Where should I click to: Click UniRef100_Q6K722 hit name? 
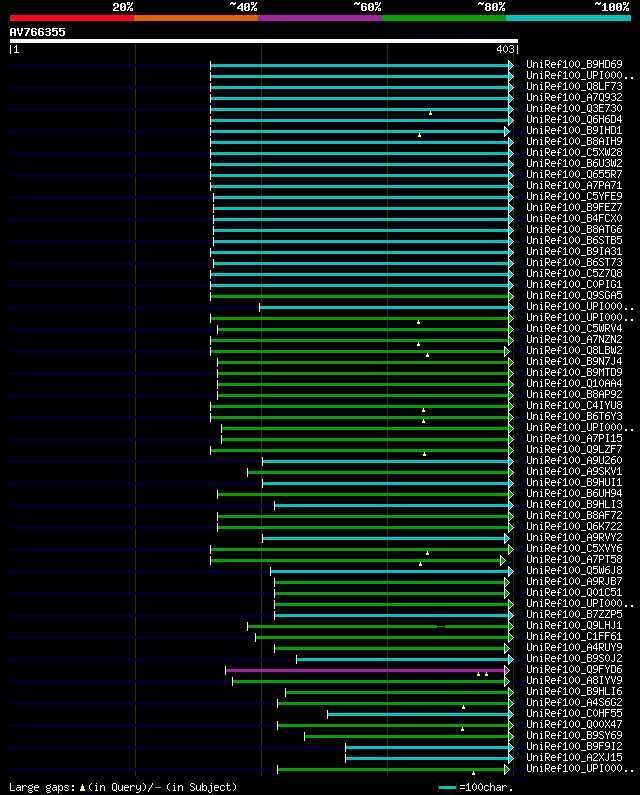[x=574, y=526]
